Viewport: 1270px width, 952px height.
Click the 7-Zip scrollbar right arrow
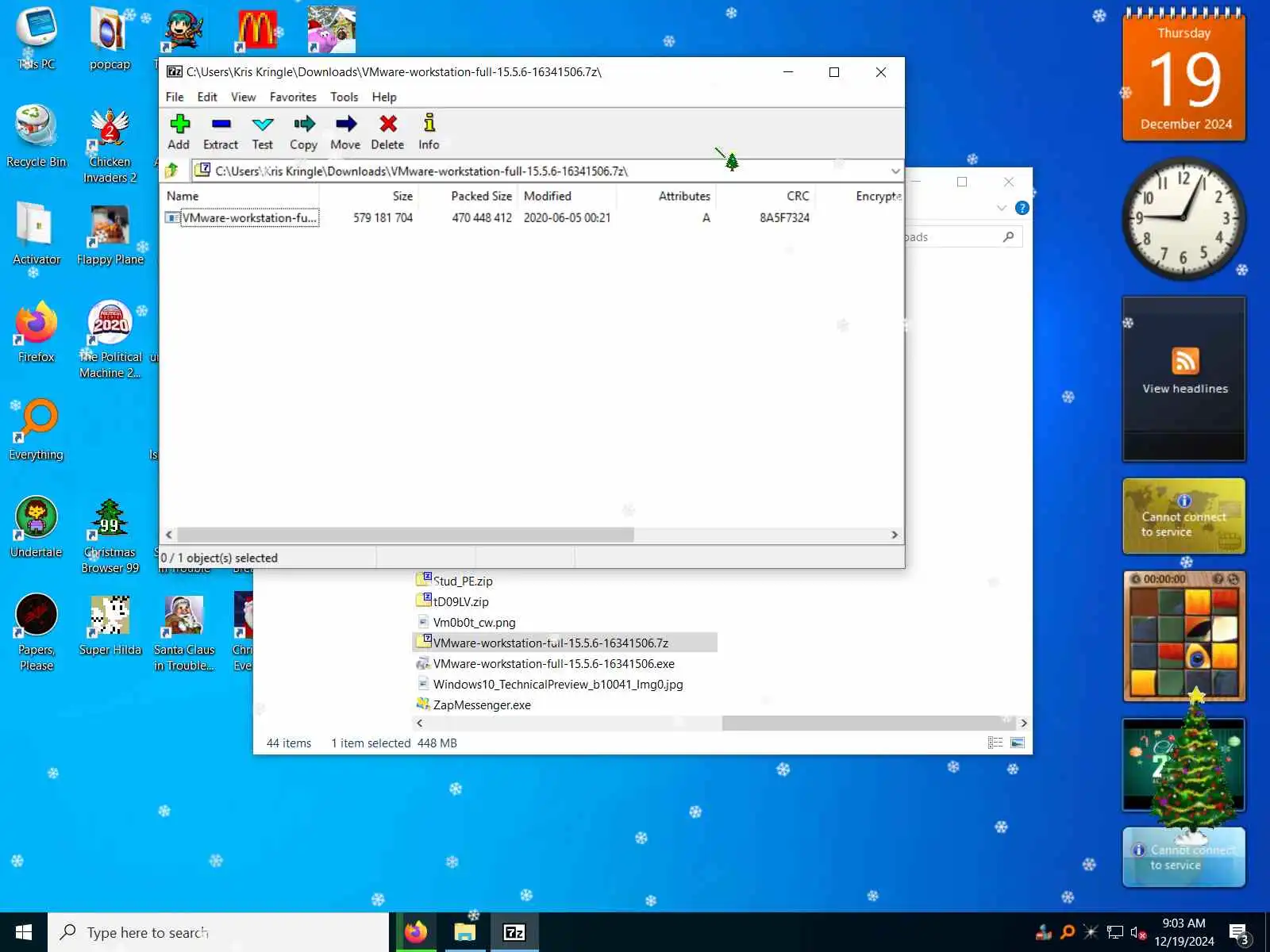tap(895, 535)
